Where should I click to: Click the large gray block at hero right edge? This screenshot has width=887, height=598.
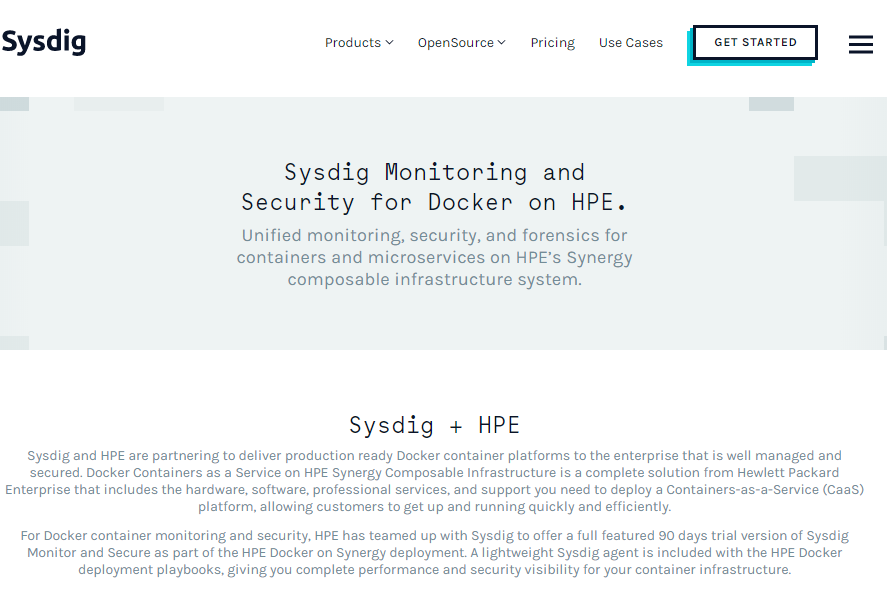click(x=840, y=179)
